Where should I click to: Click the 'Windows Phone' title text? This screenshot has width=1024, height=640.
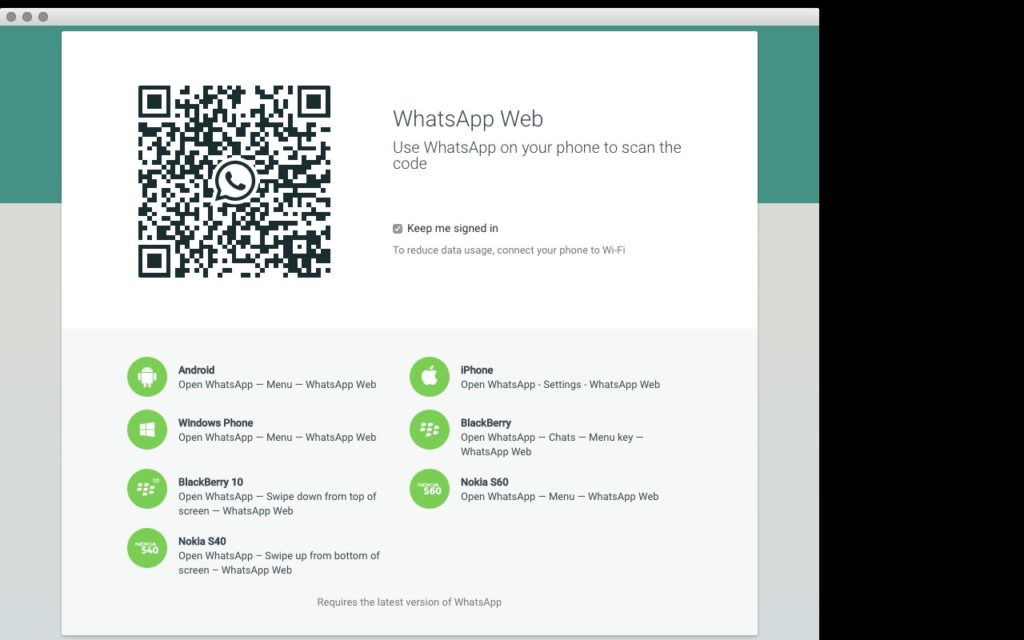coord(216,423)
